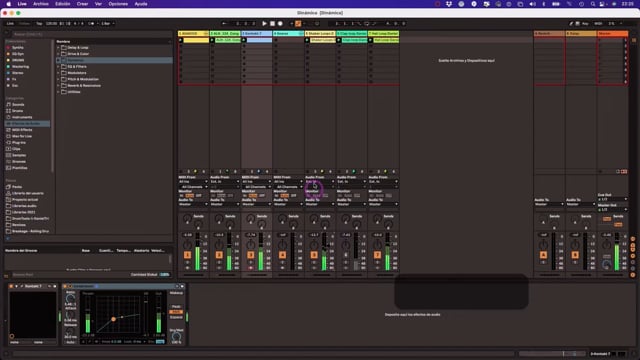Click the Tap tempo button

click(x=39, y=24)
